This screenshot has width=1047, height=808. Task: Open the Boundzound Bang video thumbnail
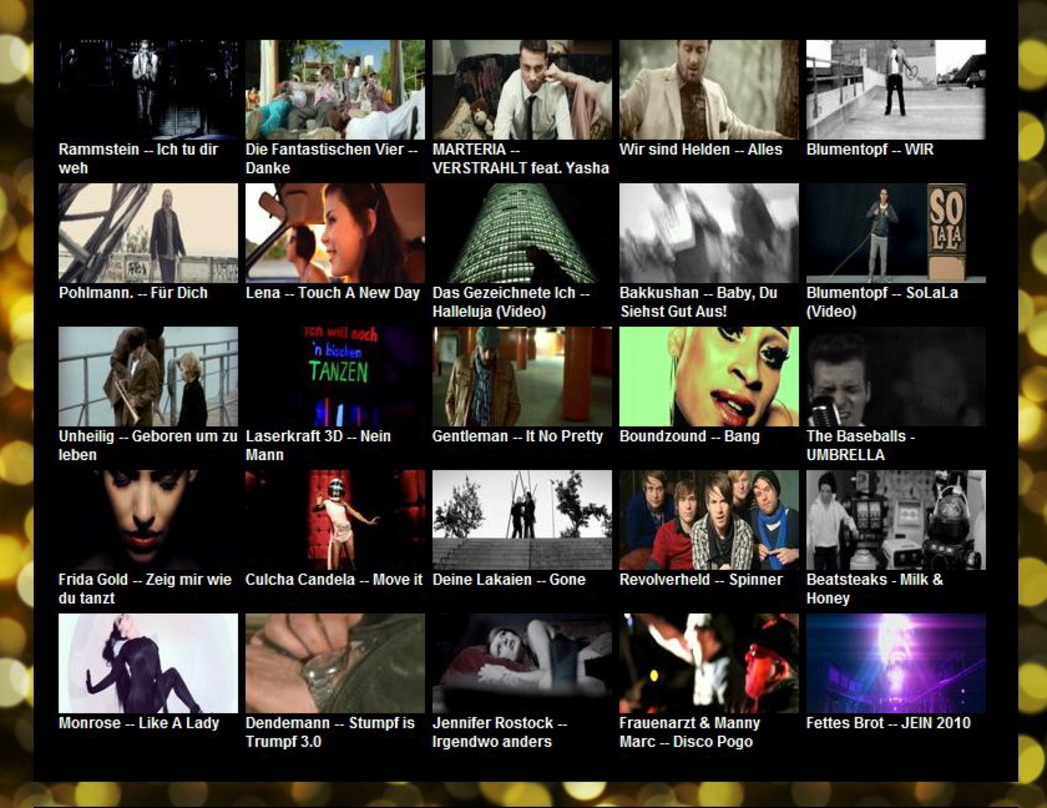click(x=709, y=377)
